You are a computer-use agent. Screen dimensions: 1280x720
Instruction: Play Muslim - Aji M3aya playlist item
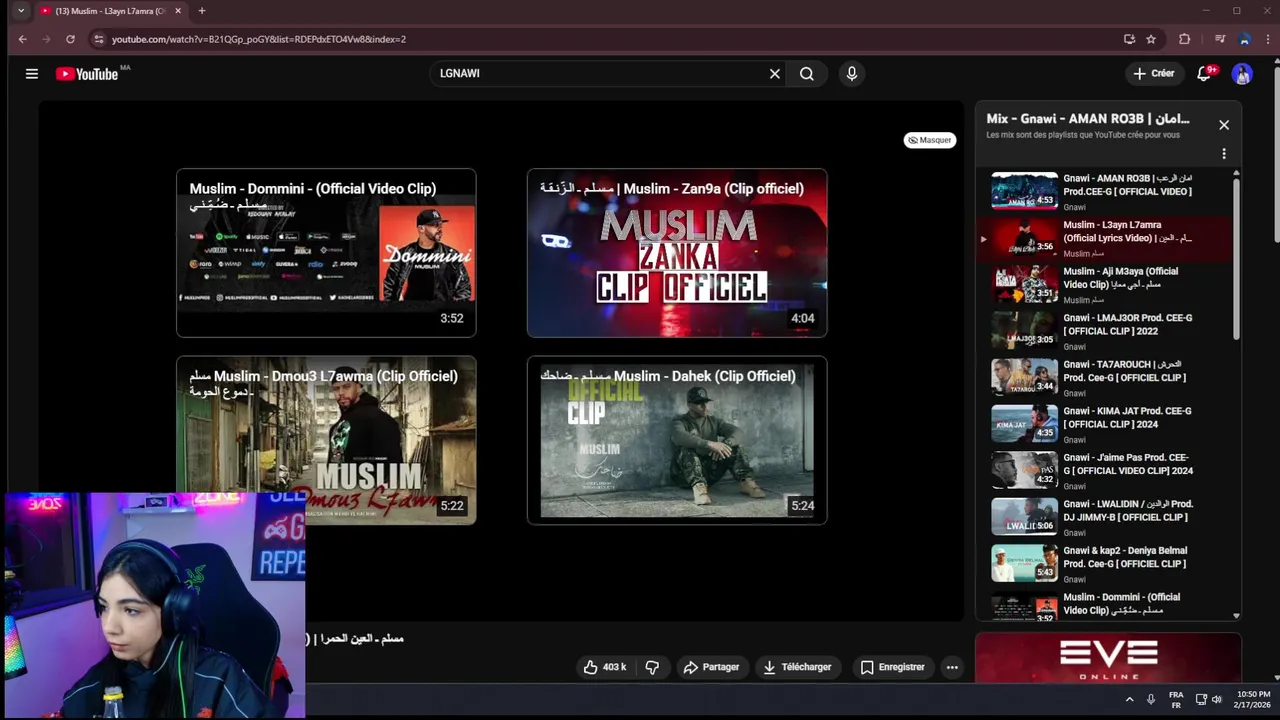pyautogui.click(x=1104, y=285)
